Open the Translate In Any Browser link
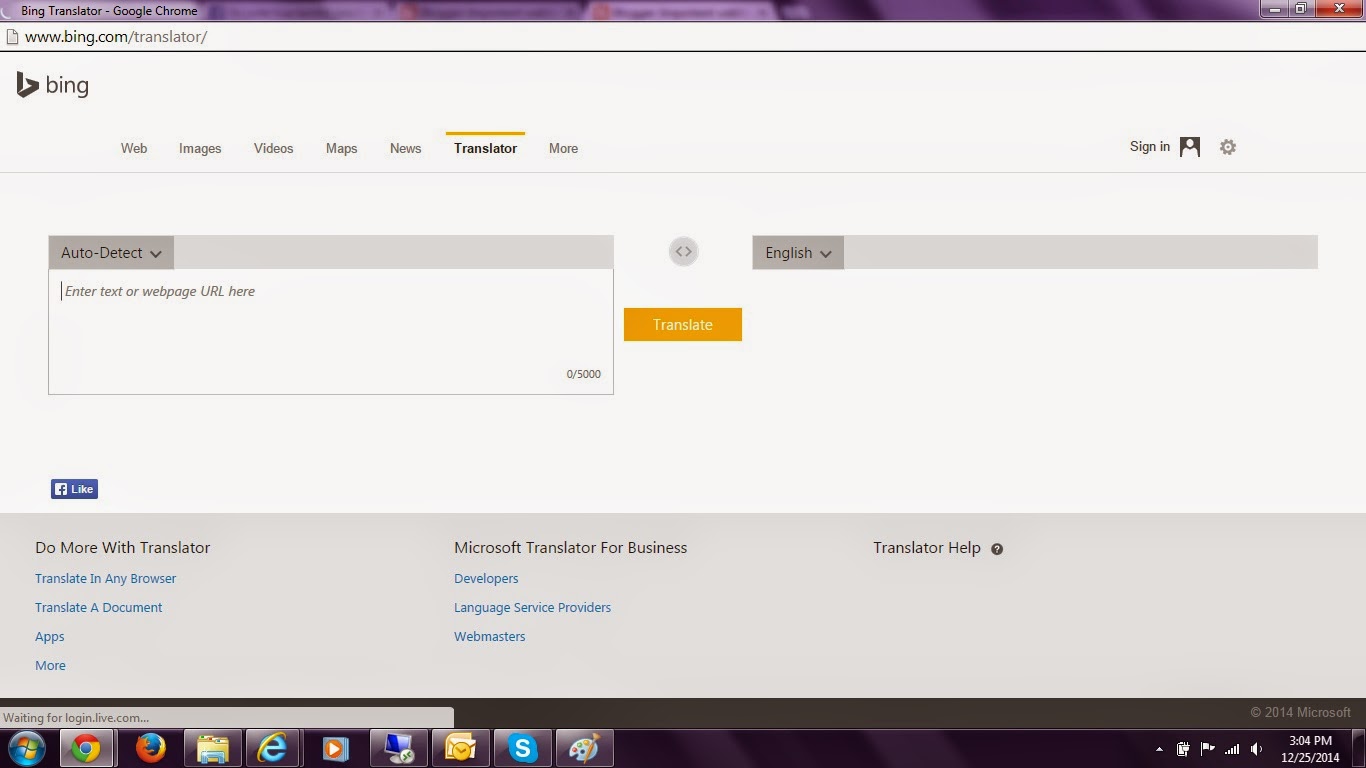 pos(106,578)
